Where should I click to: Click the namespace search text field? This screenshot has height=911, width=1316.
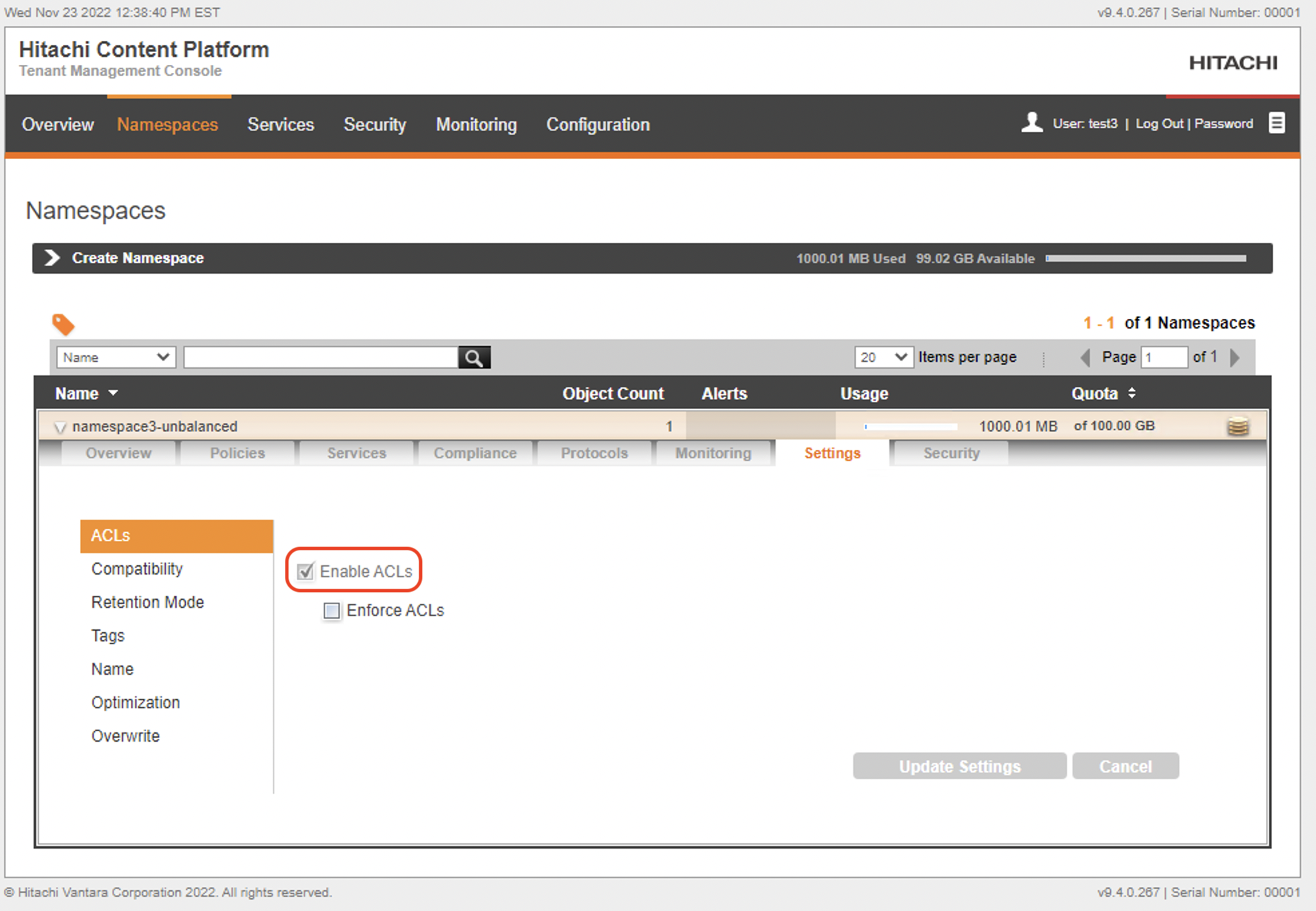(x=321, y=357)
